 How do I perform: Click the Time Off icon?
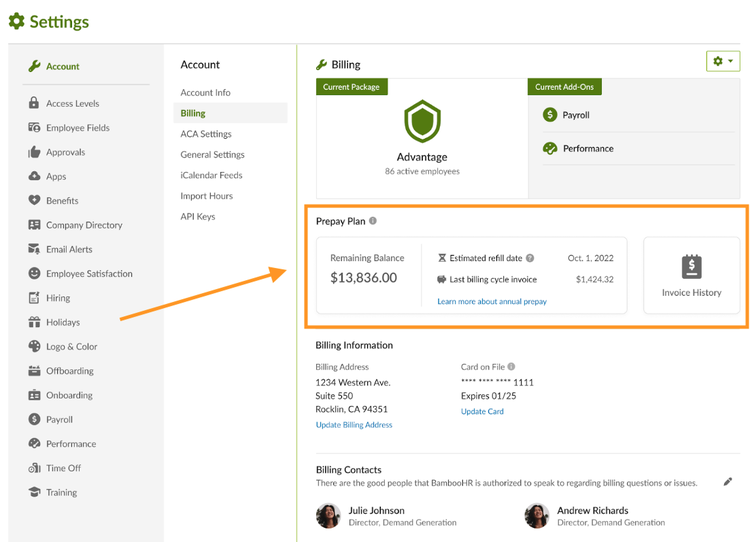[x=34, y=468]
